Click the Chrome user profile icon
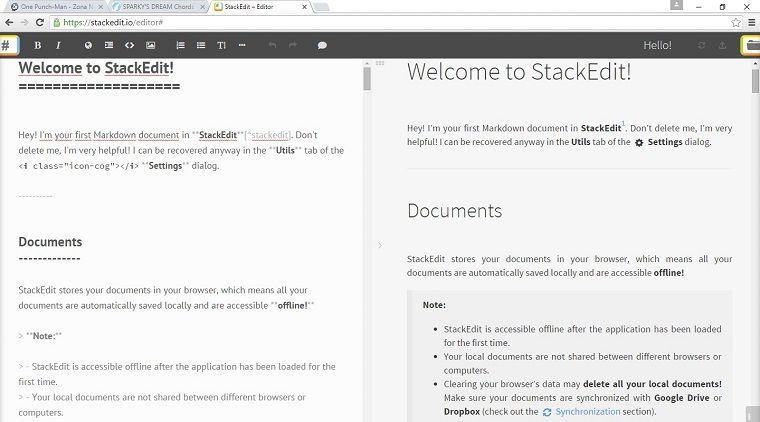This screenshot has width=760, height=422. pos(677,5)
